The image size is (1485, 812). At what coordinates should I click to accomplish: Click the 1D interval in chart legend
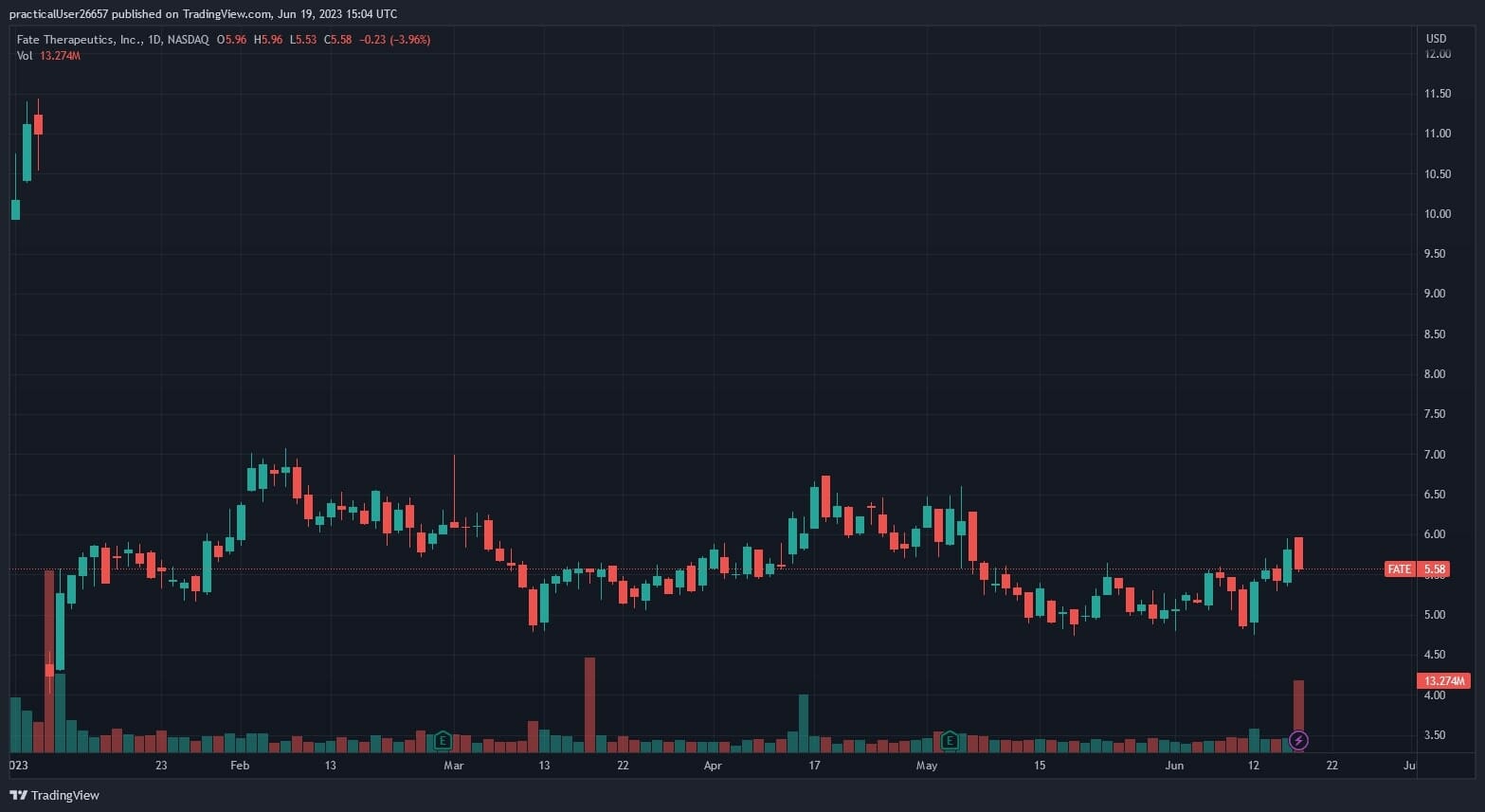(154, 40)
